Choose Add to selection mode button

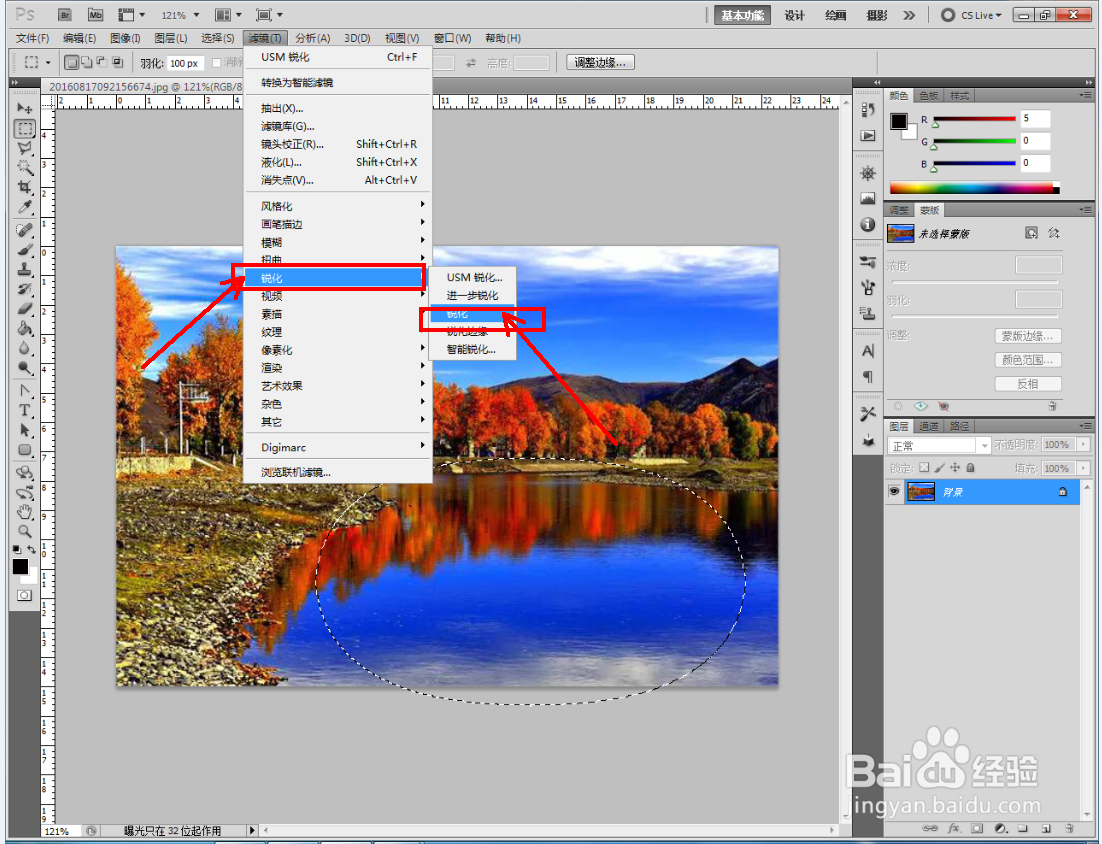click(86, 63)
